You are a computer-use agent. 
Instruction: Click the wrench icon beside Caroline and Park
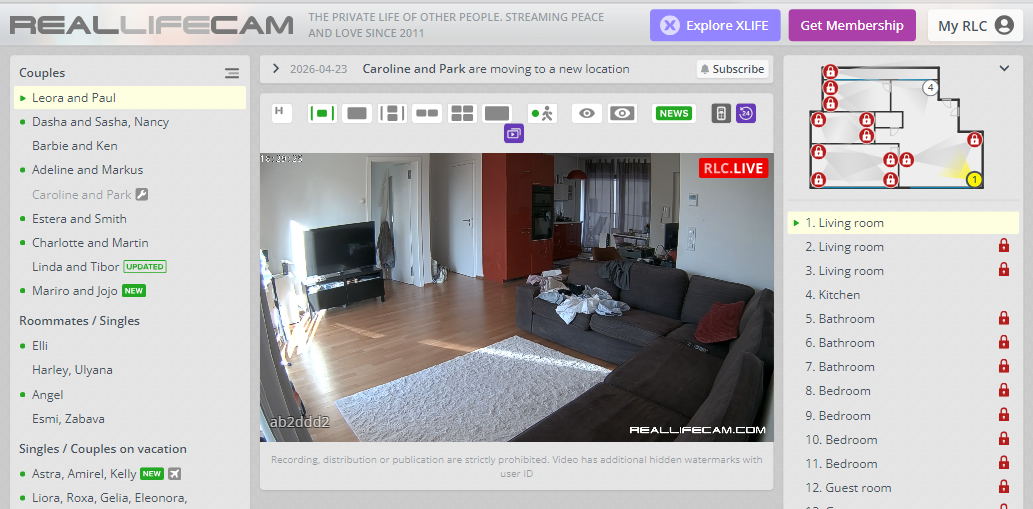coord(142,194)
